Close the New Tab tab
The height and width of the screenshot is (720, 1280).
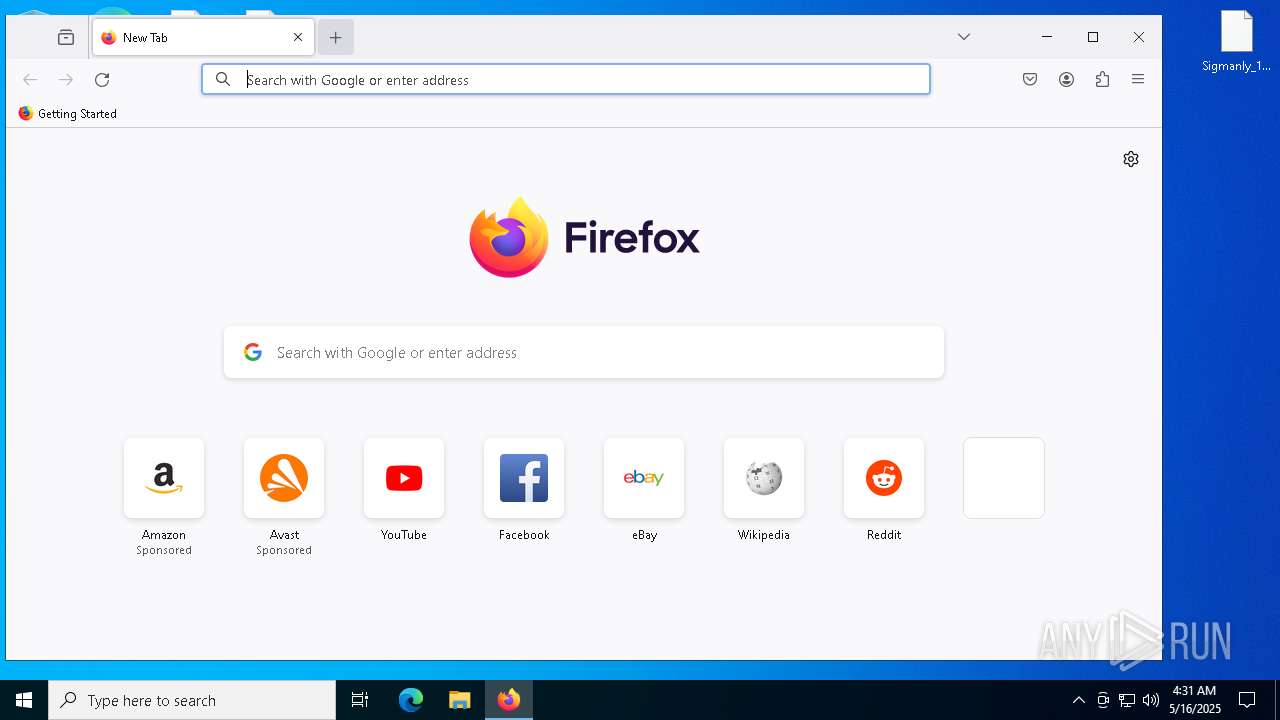coord(298,37)
